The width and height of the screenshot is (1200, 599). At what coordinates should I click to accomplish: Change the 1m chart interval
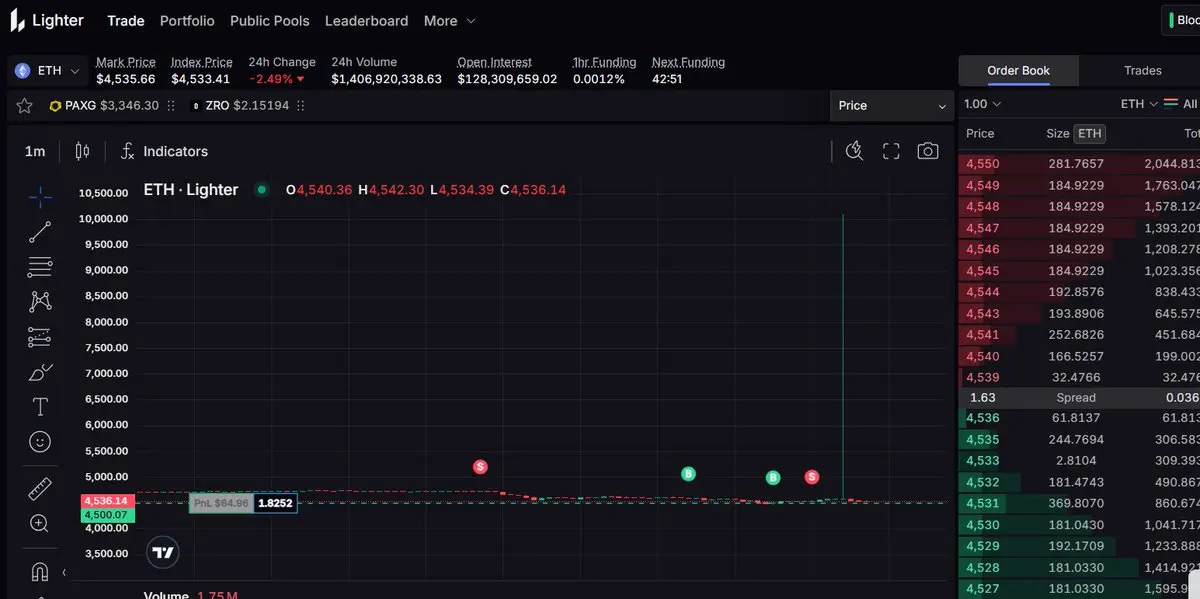pyautogui.click(x=35, y=151)
